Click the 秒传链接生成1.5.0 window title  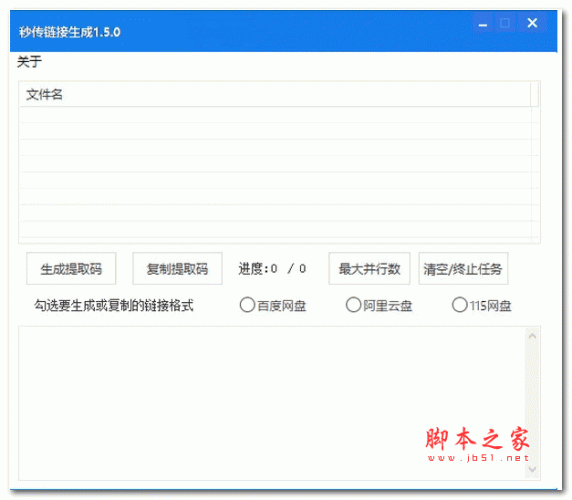tap(70, 32)
